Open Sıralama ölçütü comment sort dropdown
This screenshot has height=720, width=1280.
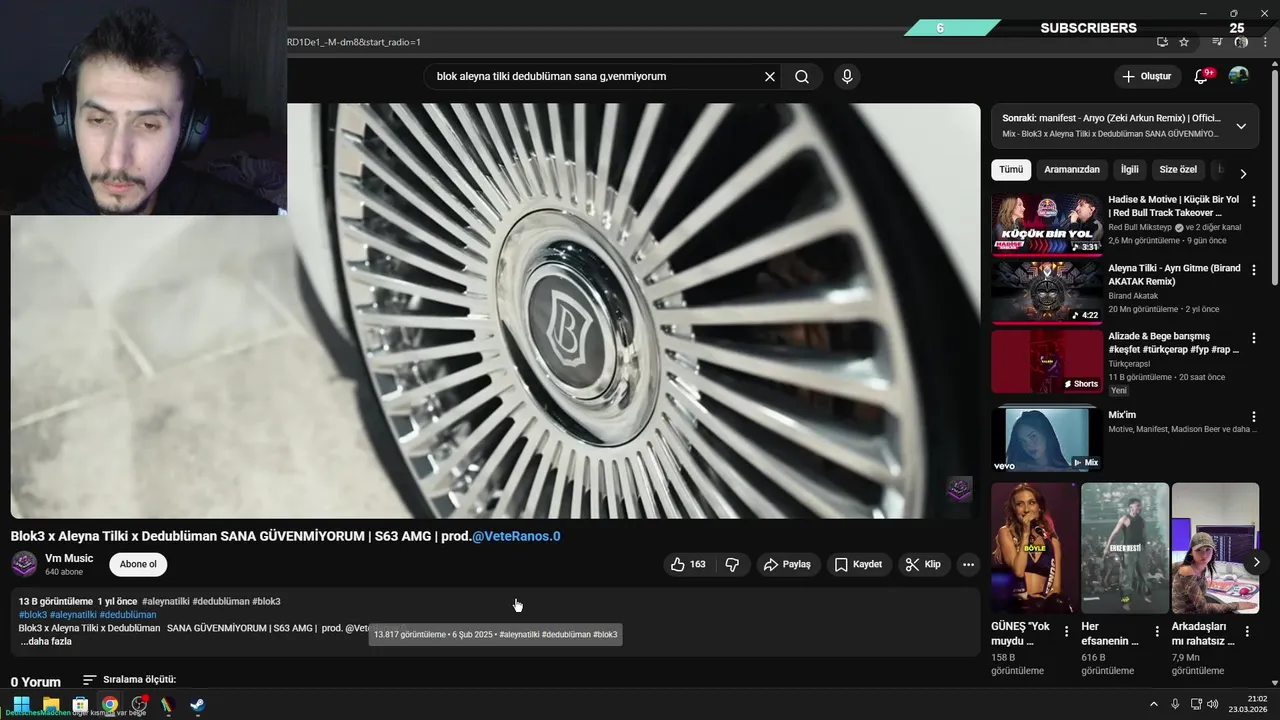click(129, 680)
